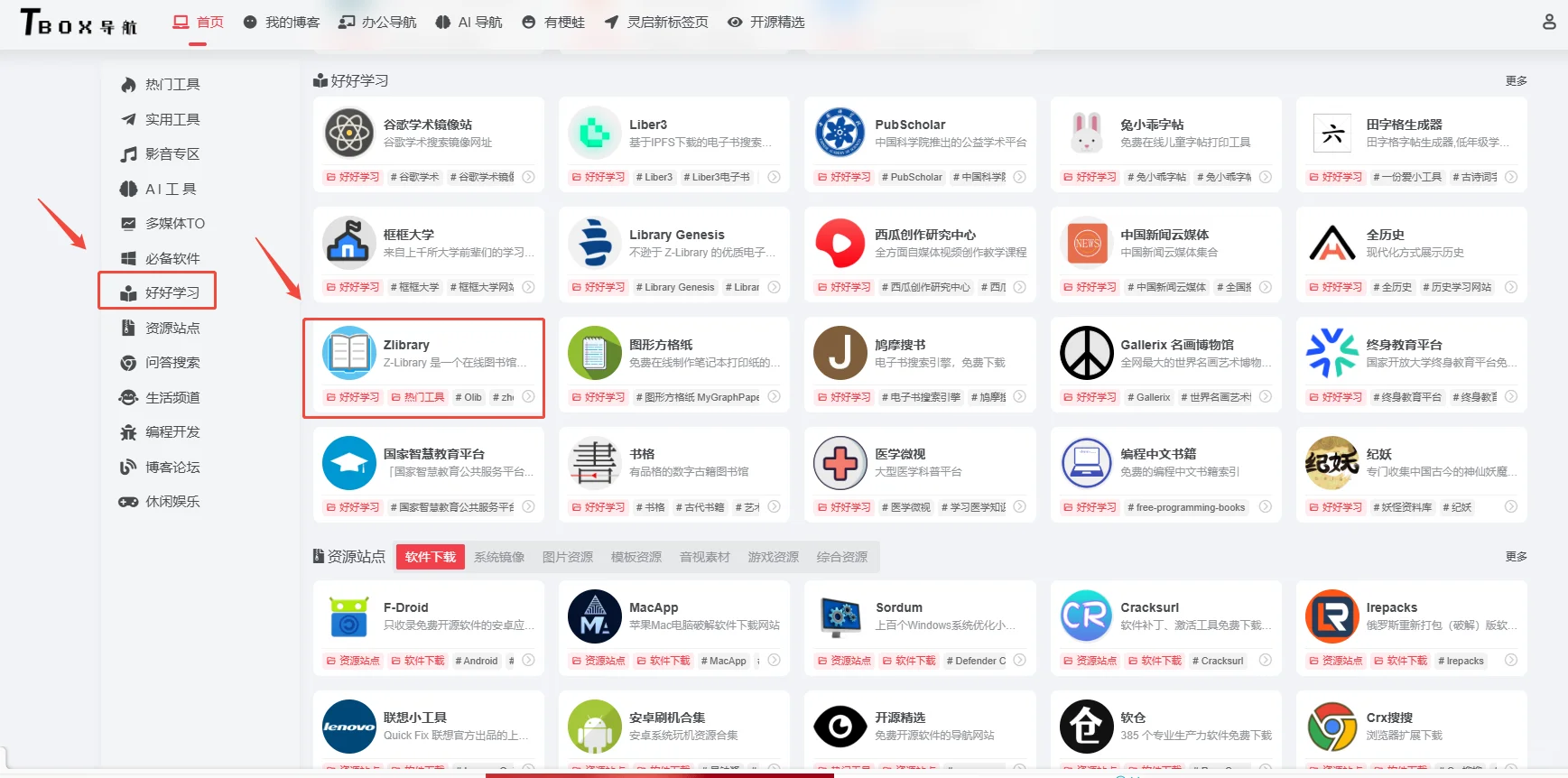This screenshot has height=778, width=1568.
Task: Switch to the 游戏资源 tab
Action: (x=774, y=557)
